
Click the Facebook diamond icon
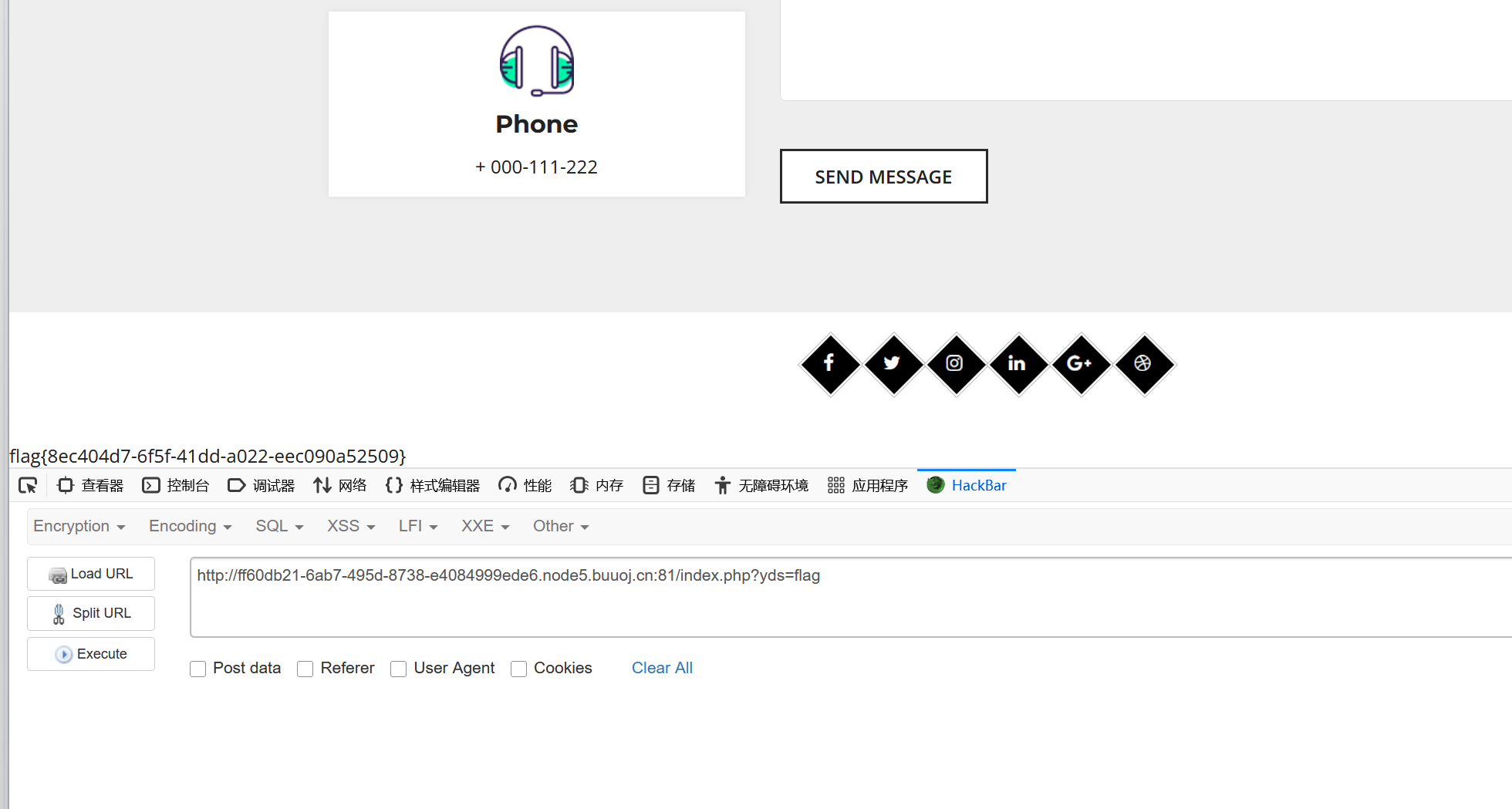[830, 364]
